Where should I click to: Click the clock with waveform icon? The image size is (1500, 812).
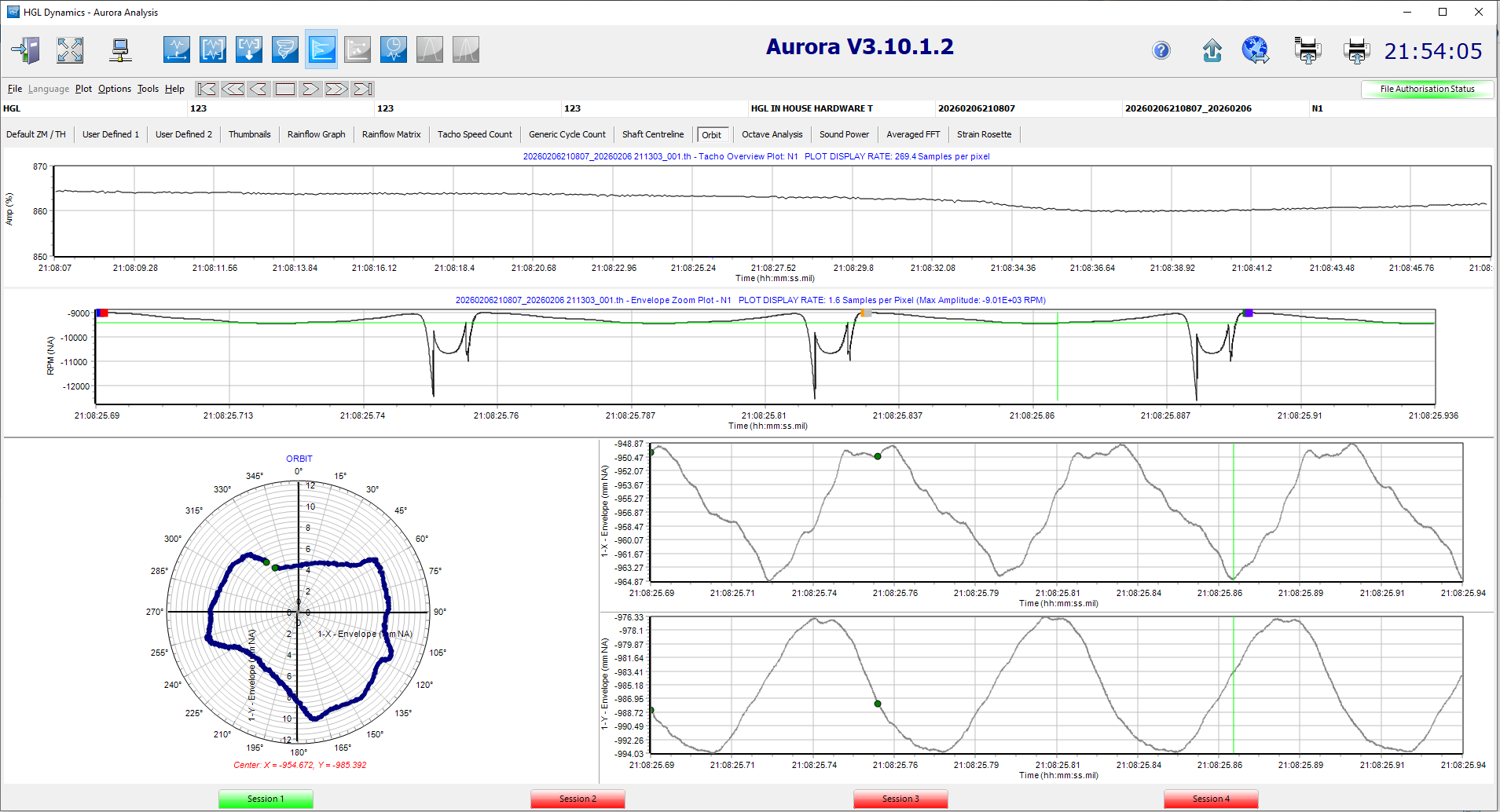pos(393,50)
